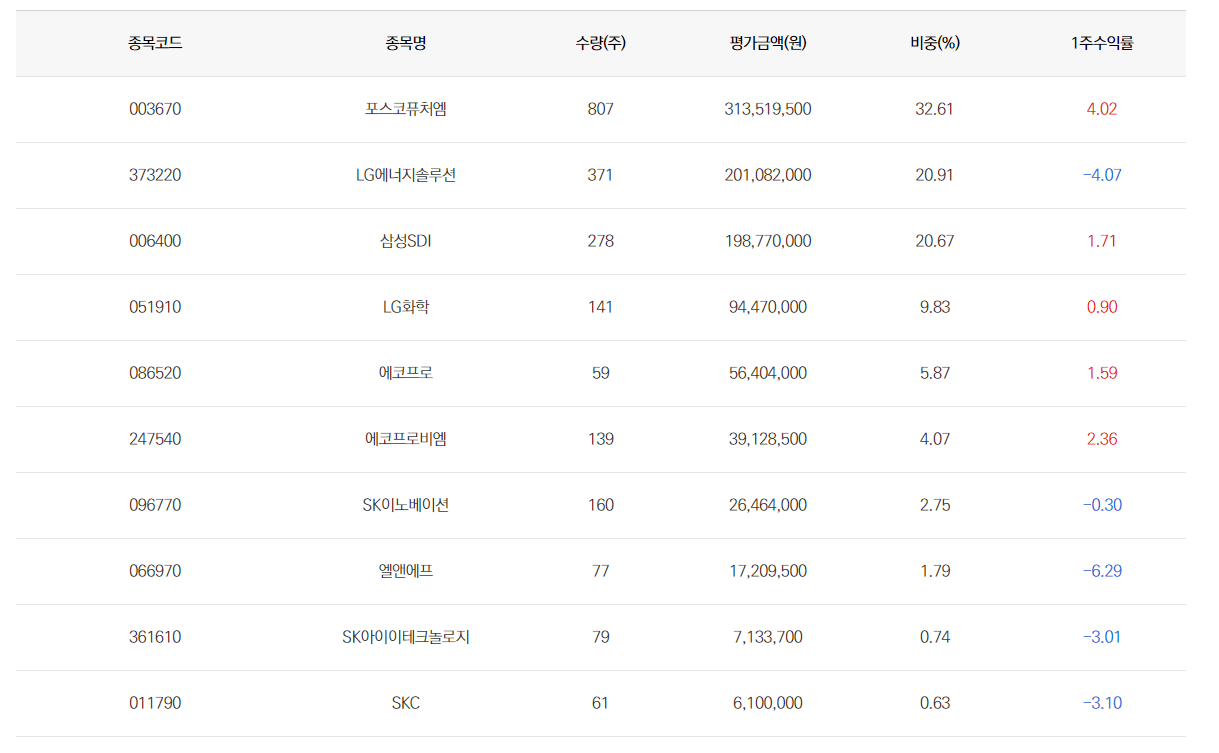This screenshot has width=1219, height=753.
Task: Click quantity 278 in 삼성SDI row
Action: [x=601, y=241]
